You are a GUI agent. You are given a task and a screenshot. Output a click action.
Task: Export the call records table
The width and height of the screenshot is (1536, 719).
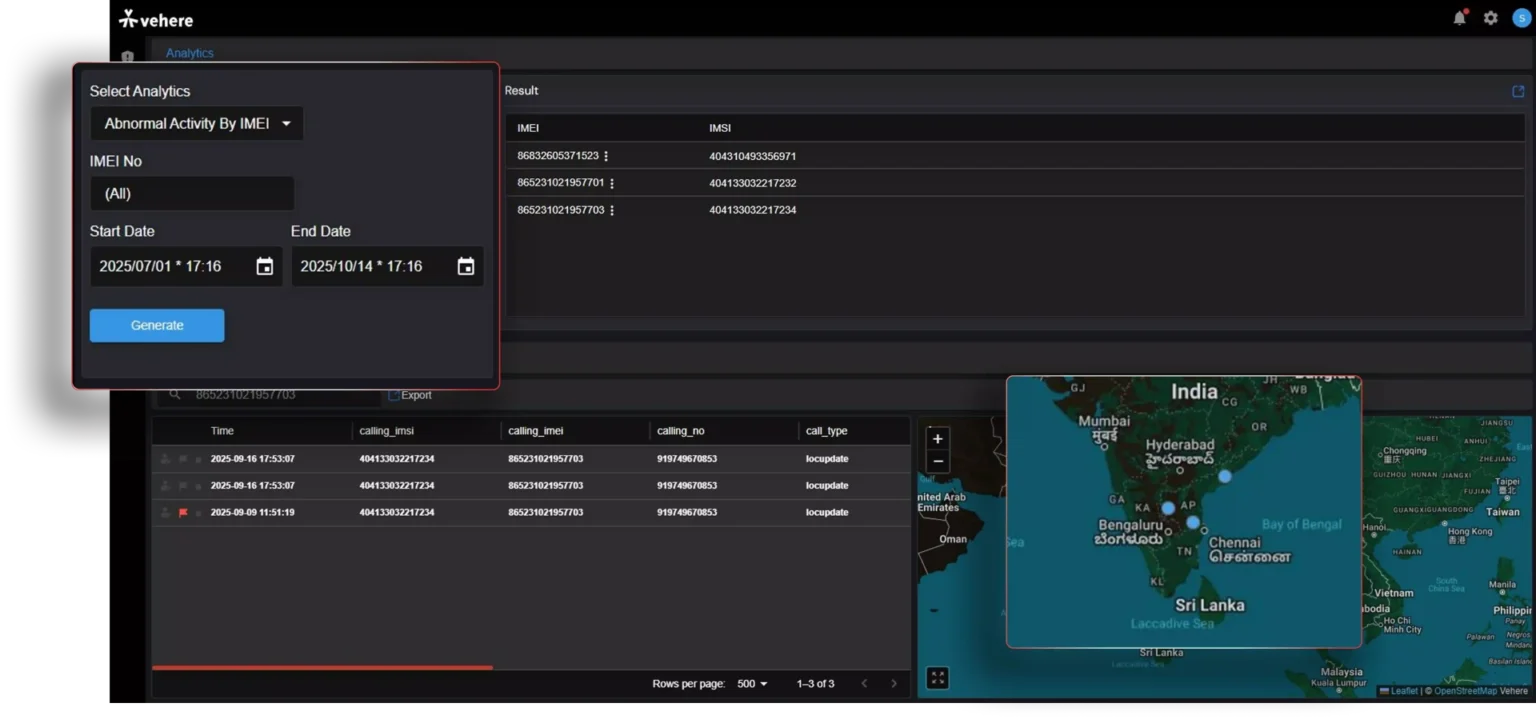410,395
